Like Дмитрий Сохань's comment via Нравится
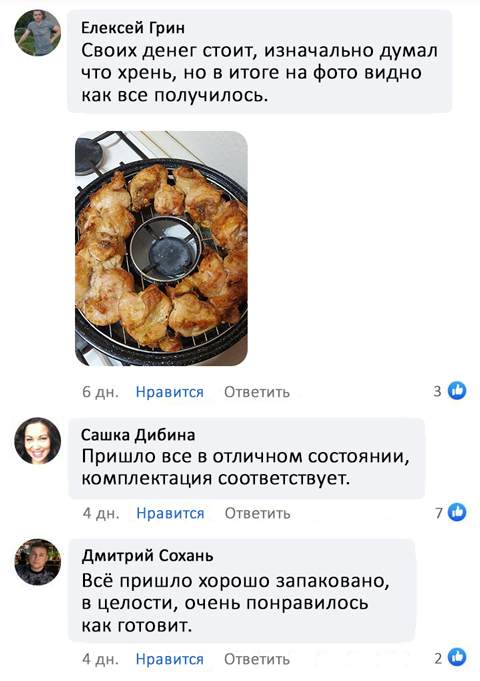This screenshot has width=480, height=681. [169, 659]
